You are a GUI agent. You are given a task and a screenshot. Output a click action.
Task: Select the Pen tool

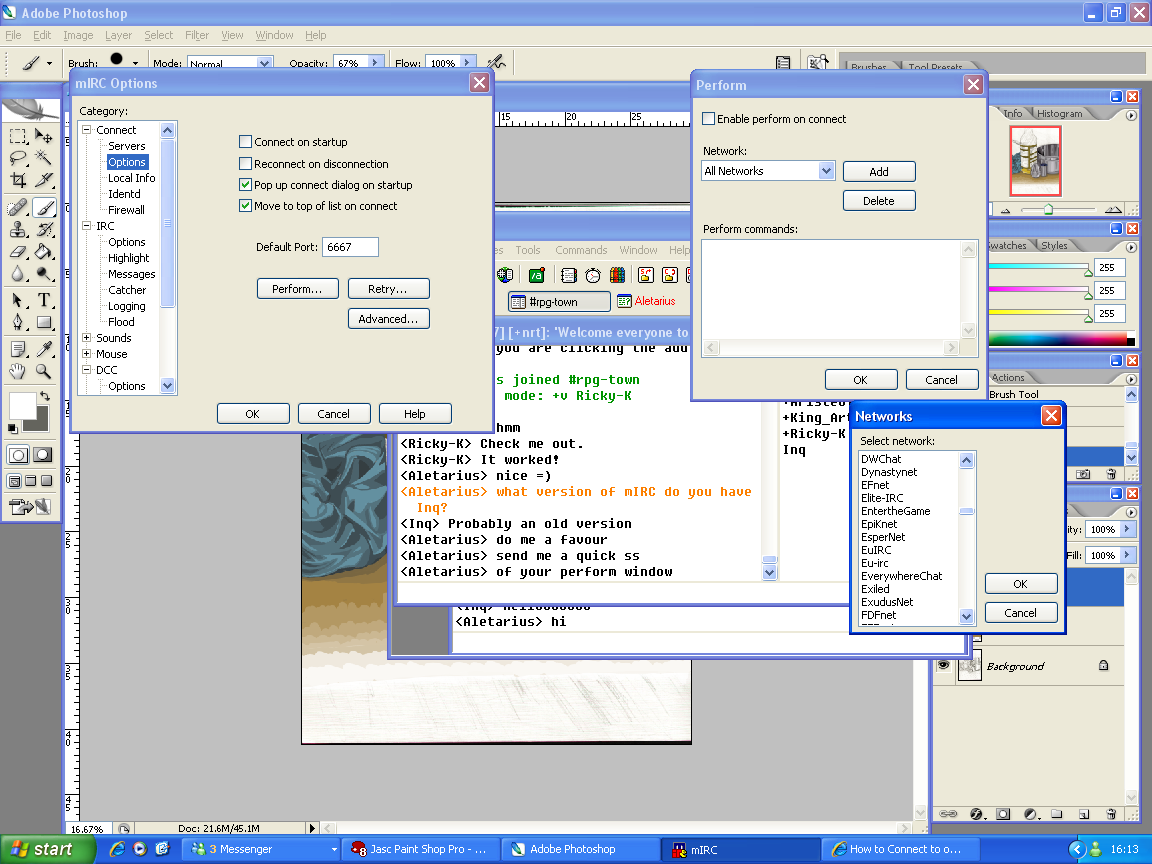tap(18, 322)
